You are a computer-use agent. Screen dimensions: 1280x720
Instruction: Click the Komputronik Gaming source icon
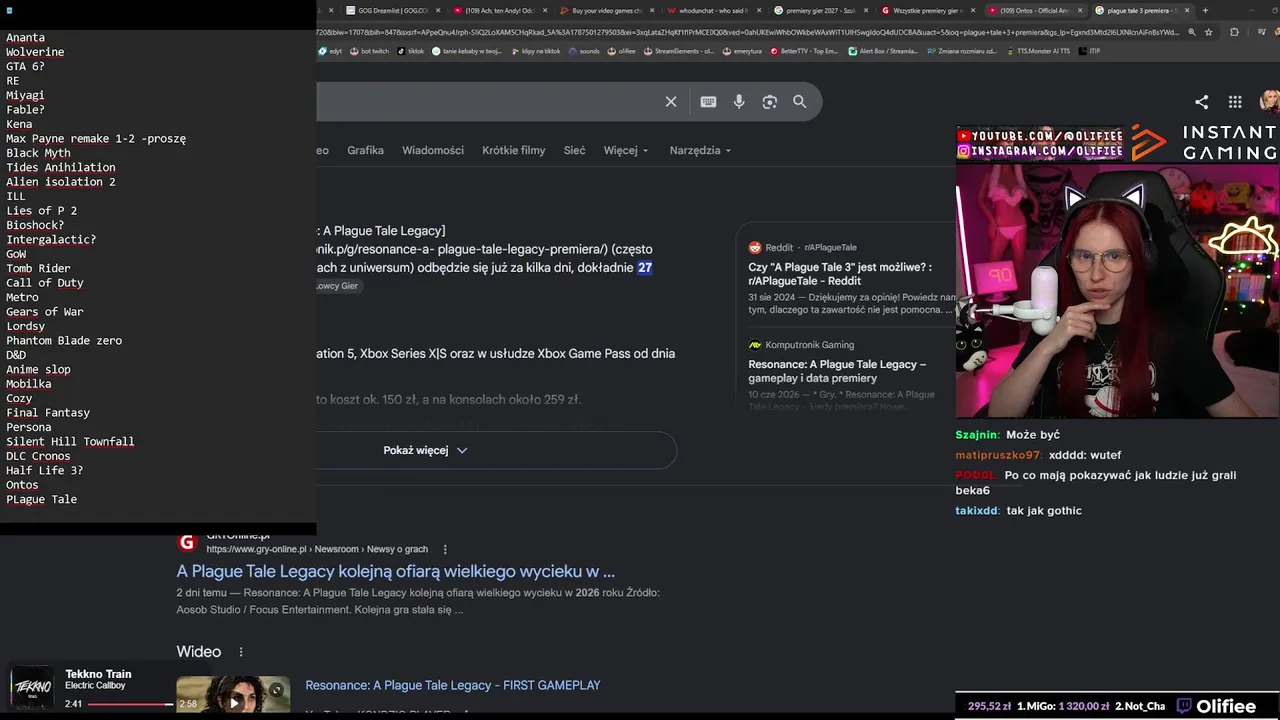pos(755,345)
